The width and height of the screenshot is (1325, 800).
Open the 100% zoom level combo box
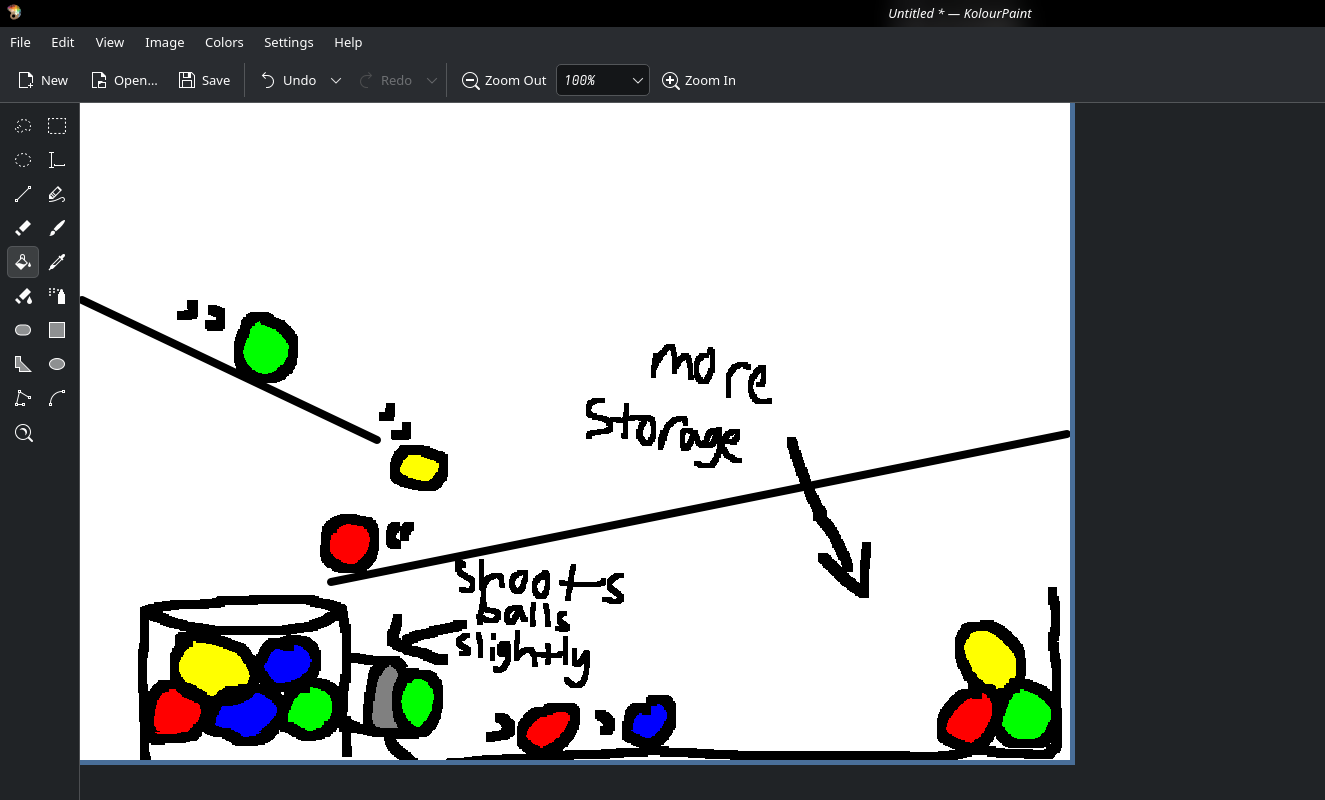click(x=602, y=81)
